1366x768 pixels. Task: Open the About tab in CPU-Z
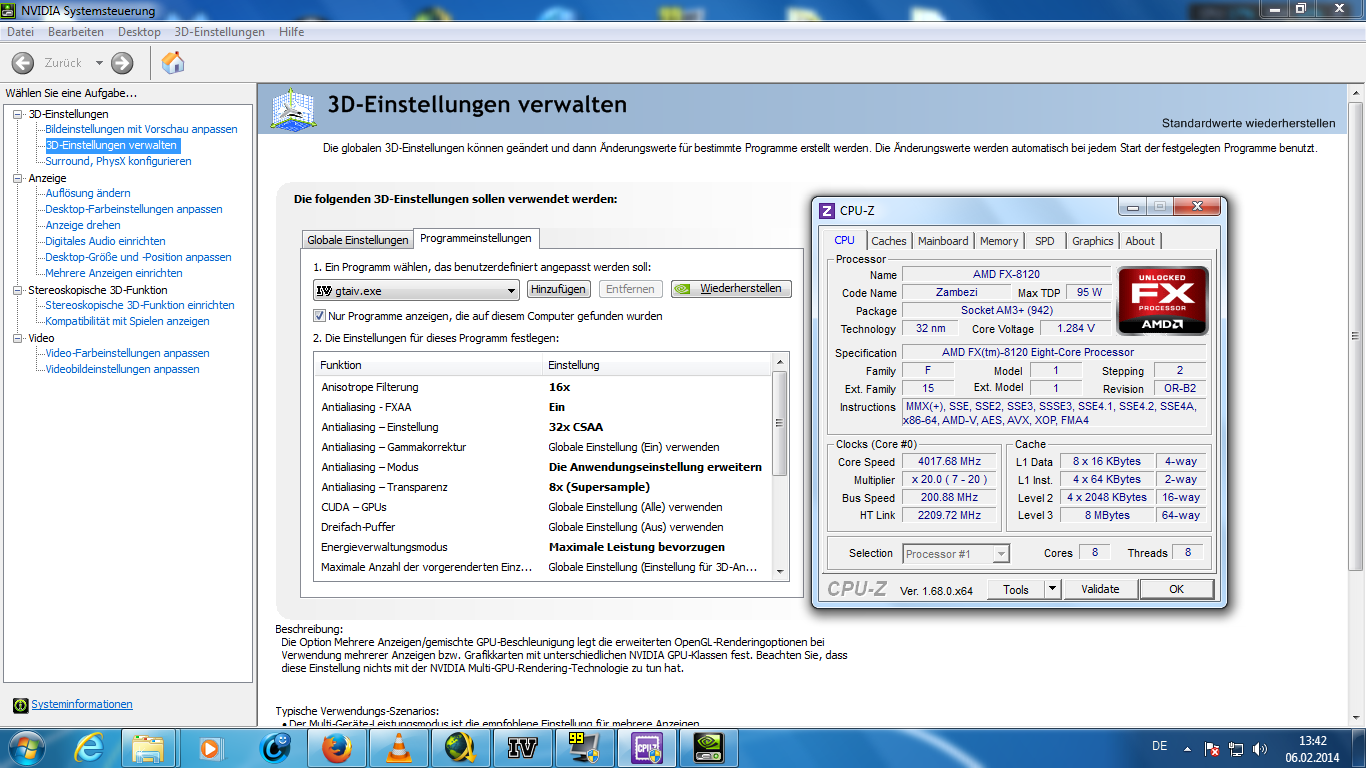point(1140,241)
